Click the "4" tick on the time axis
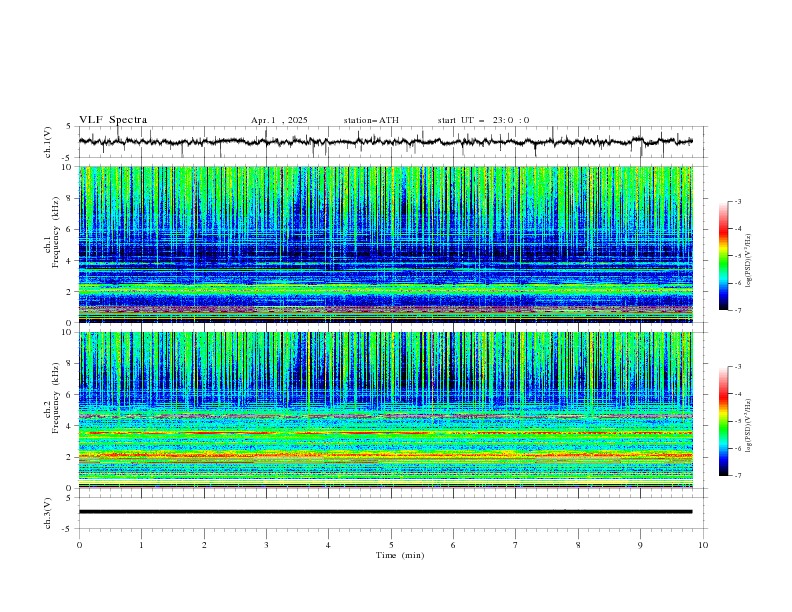Image resolution: width=792 pixels, height=612 pixels. coord(328,545)
